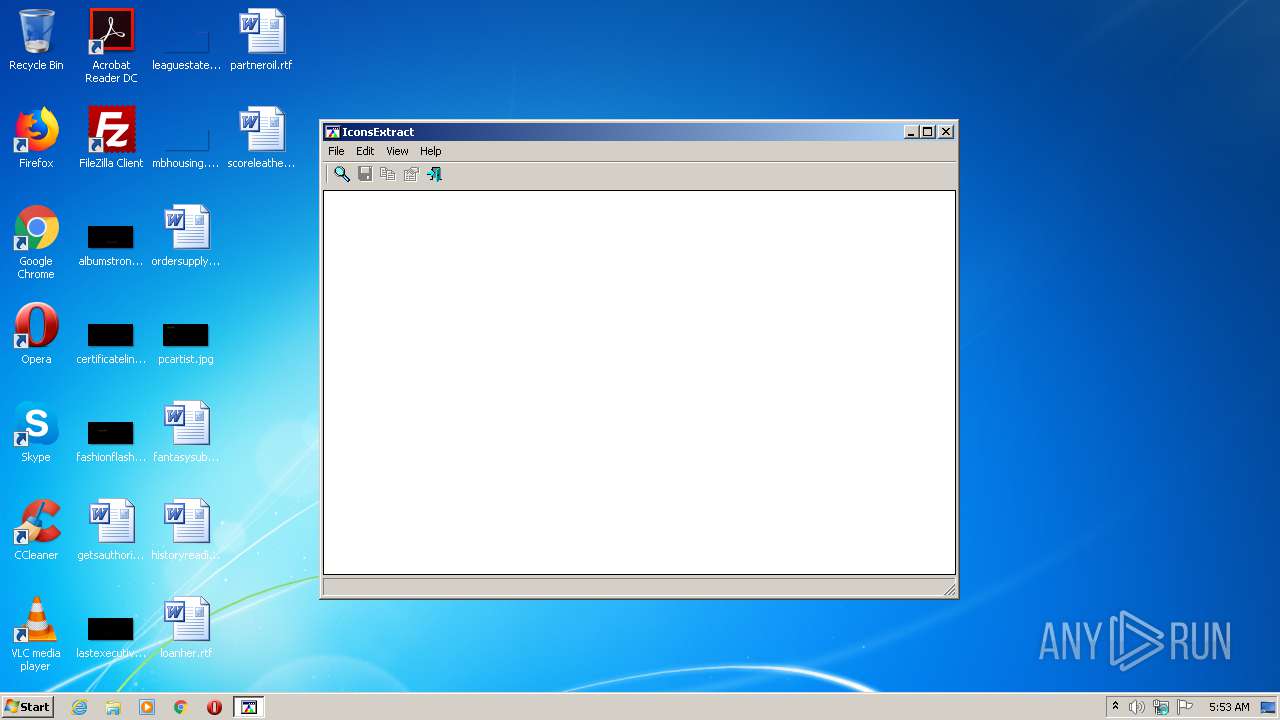
Task: Select the CCleaner desktop shortcut
Action: [36, 530]
